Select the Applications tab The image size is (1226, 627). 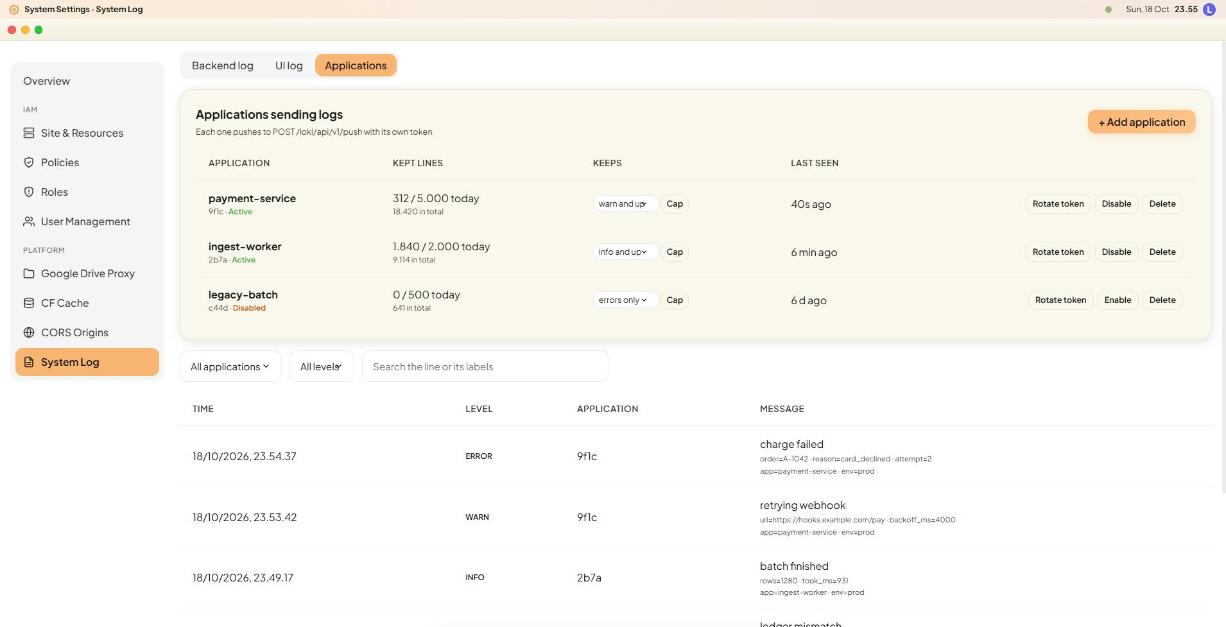[x=355, y=65]
